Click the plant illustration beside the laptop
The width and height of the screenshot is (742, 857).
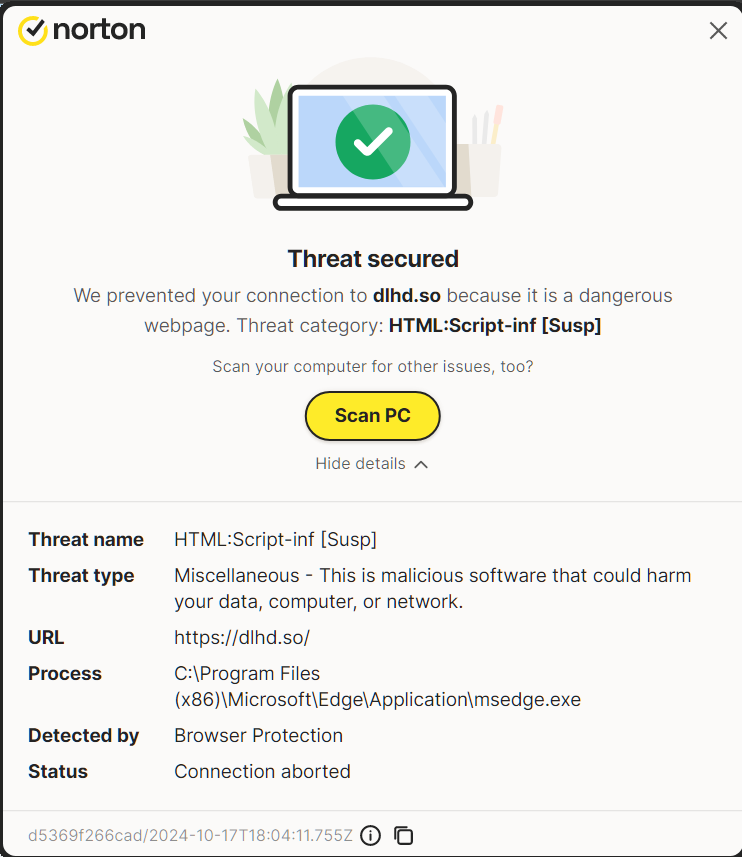[263, 125]
